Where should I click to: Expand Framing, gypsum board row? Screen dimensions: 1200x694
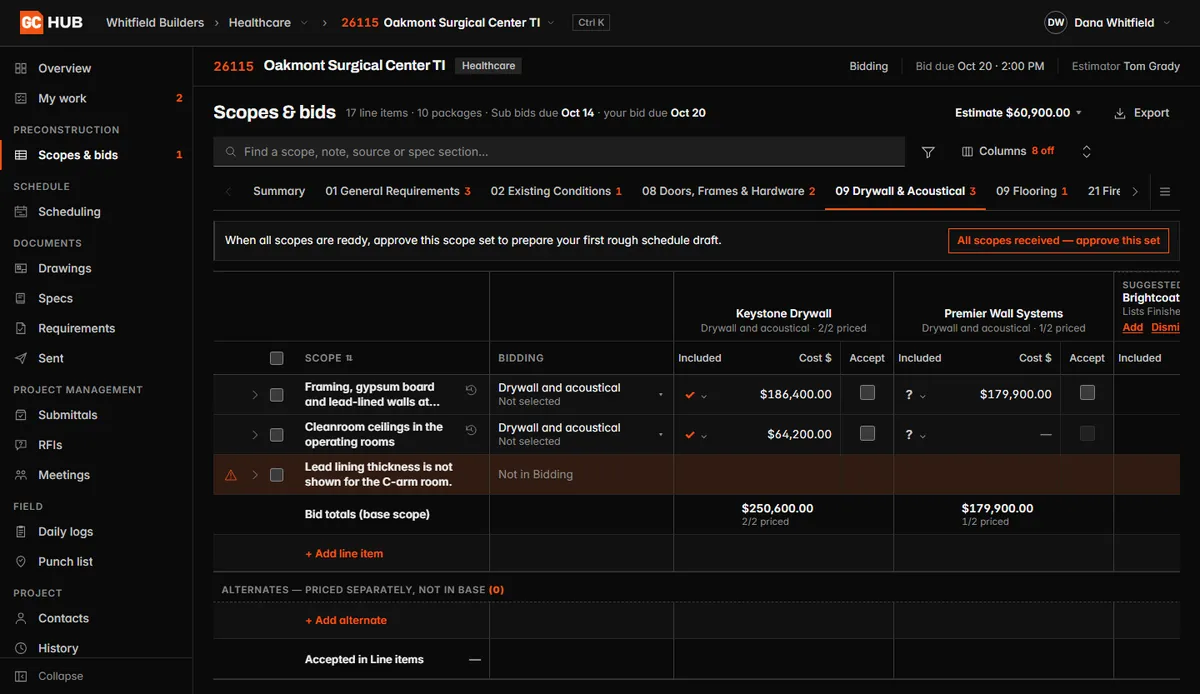255,395
